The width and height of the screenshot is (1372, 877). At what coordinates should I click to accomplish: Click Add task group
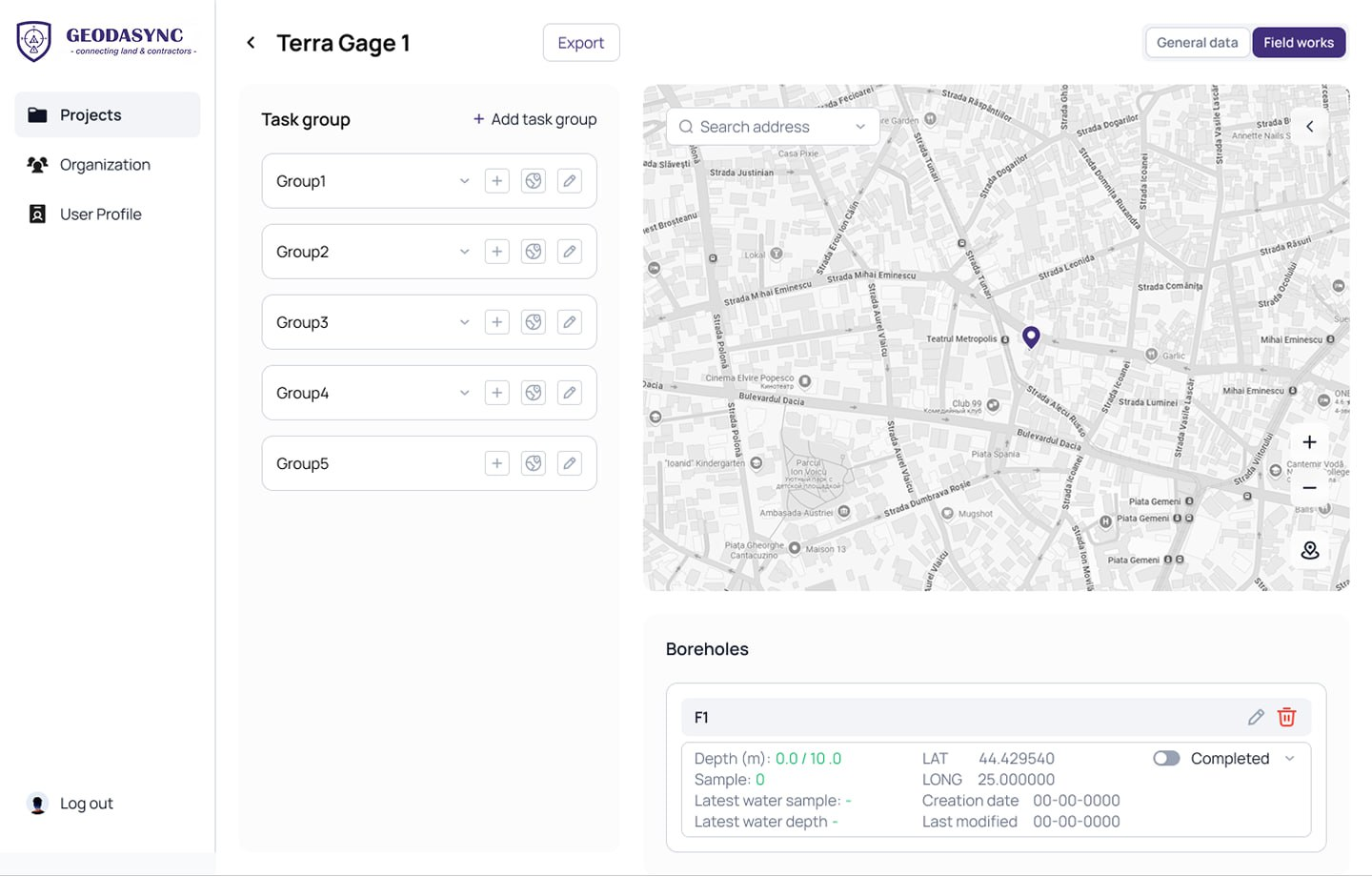[x=535, y=119]
